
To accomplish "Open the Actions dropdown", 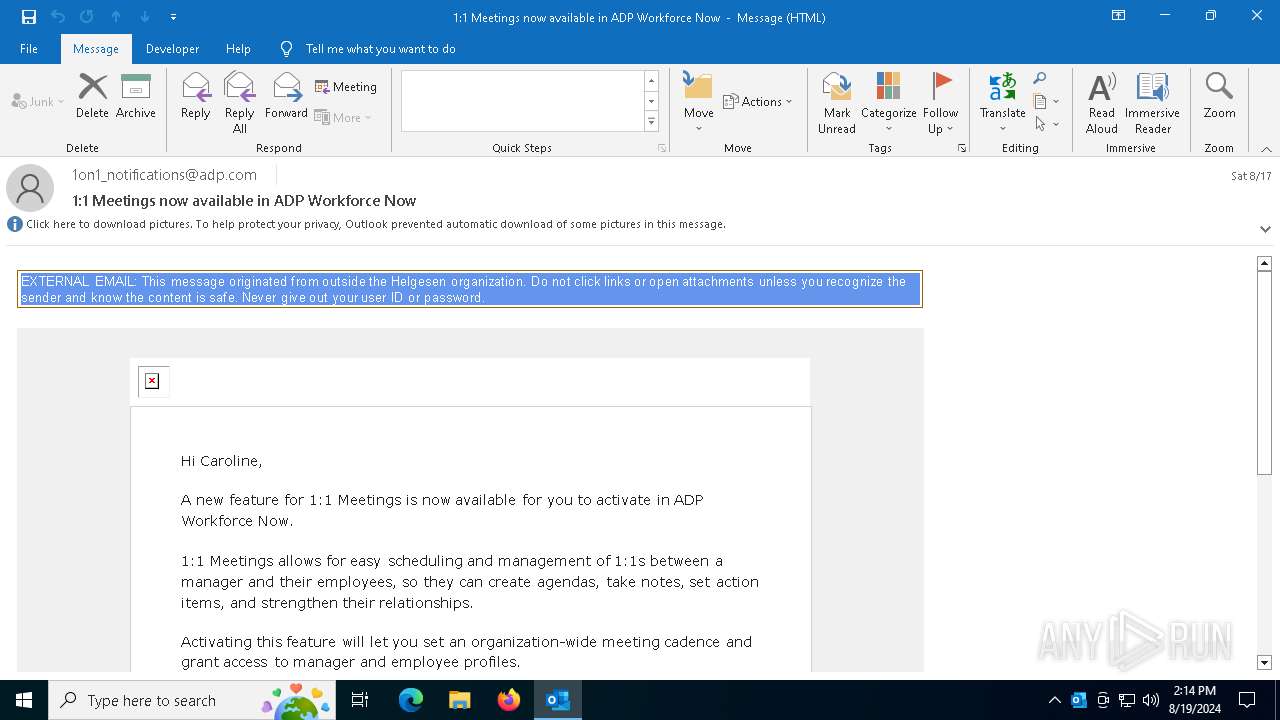I will point(757,101).
